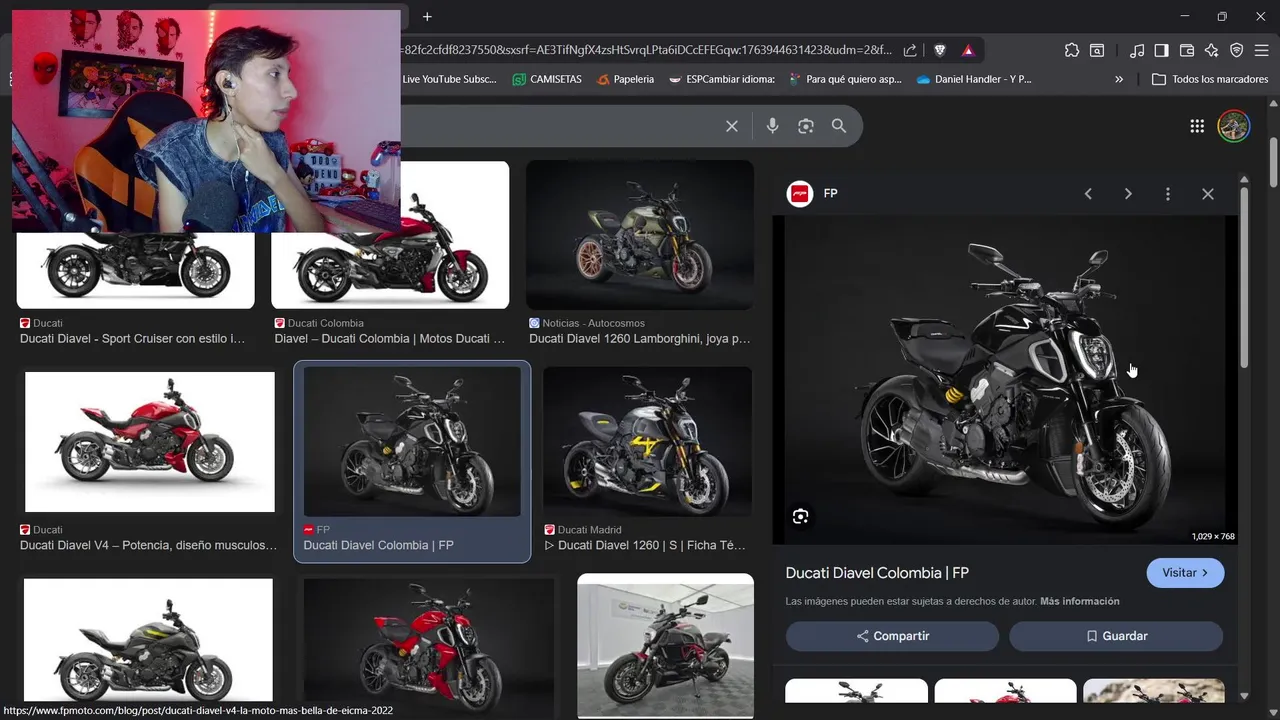
Task: Search by image with Google Lens icon
Action: (806, 126)
